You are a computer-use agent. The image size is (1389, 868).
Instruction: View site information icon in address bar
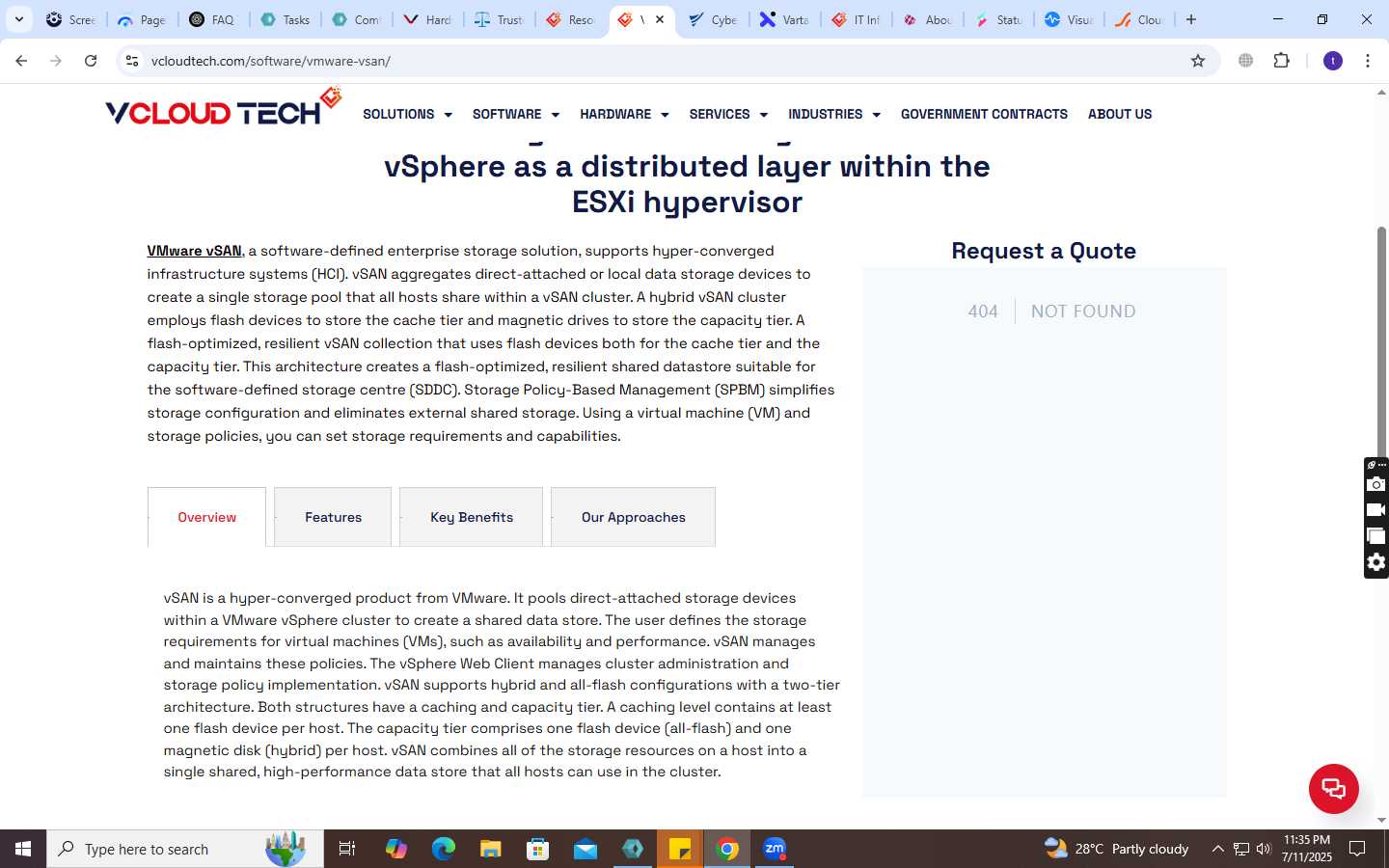coord(132,61)
